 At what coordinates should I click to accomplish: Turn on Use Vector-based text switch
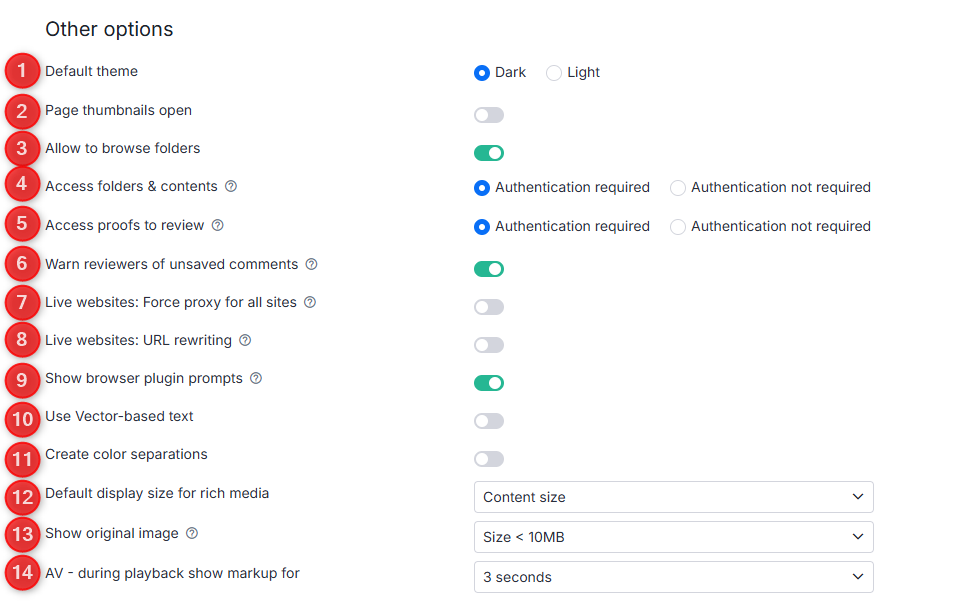tap(489, 421)
